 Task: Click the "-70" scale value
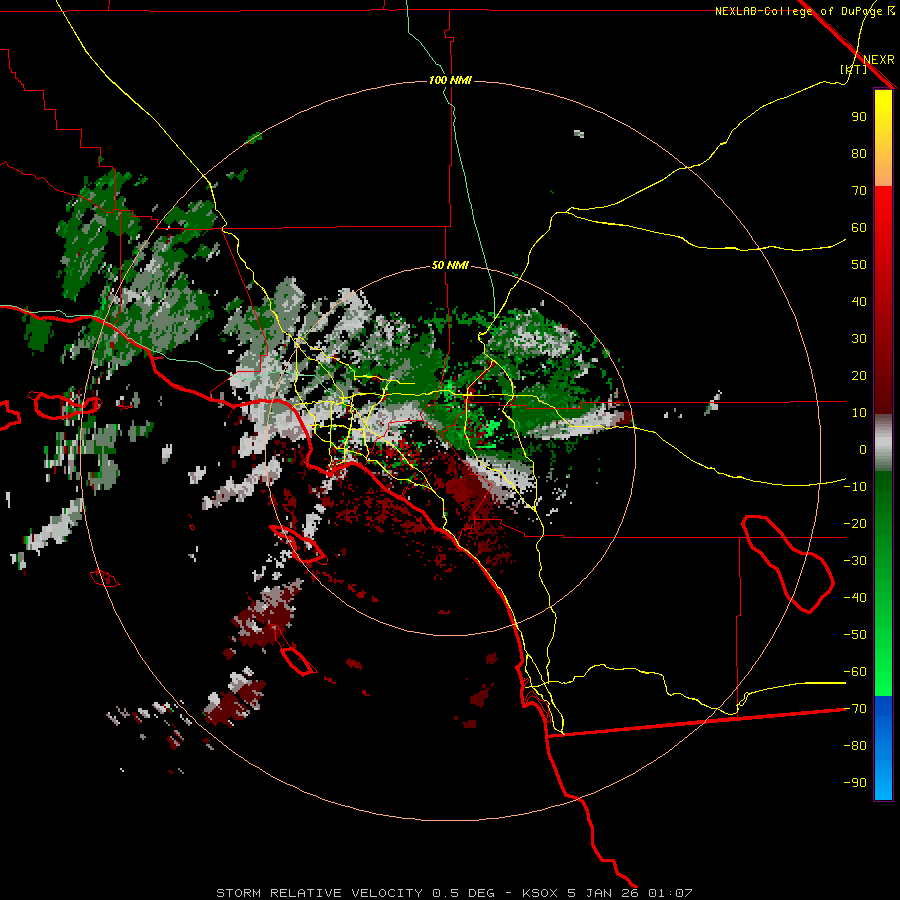(x=855, y=709)
